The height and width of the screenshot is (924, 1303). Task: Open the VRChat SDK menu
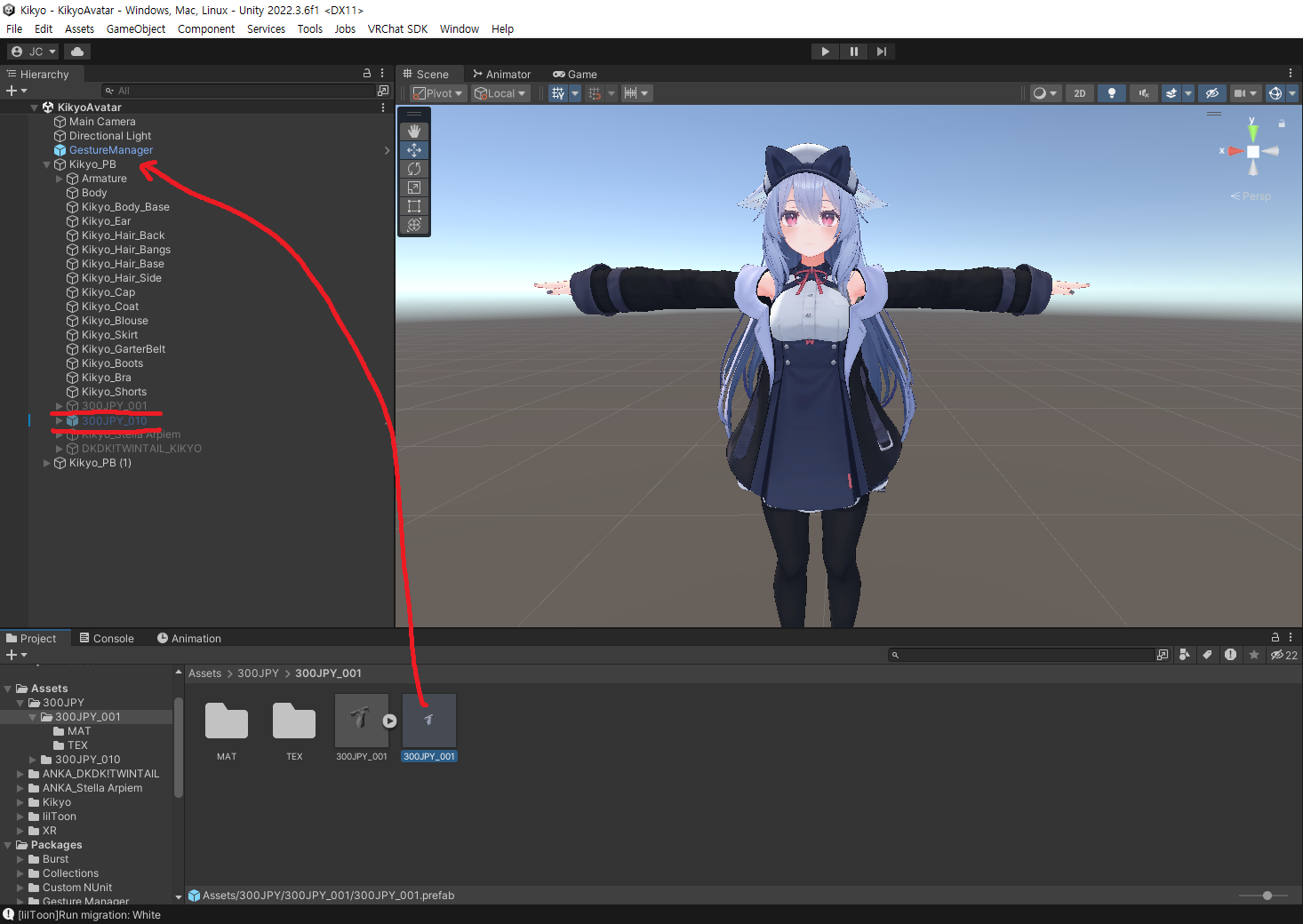click(397, 29)
